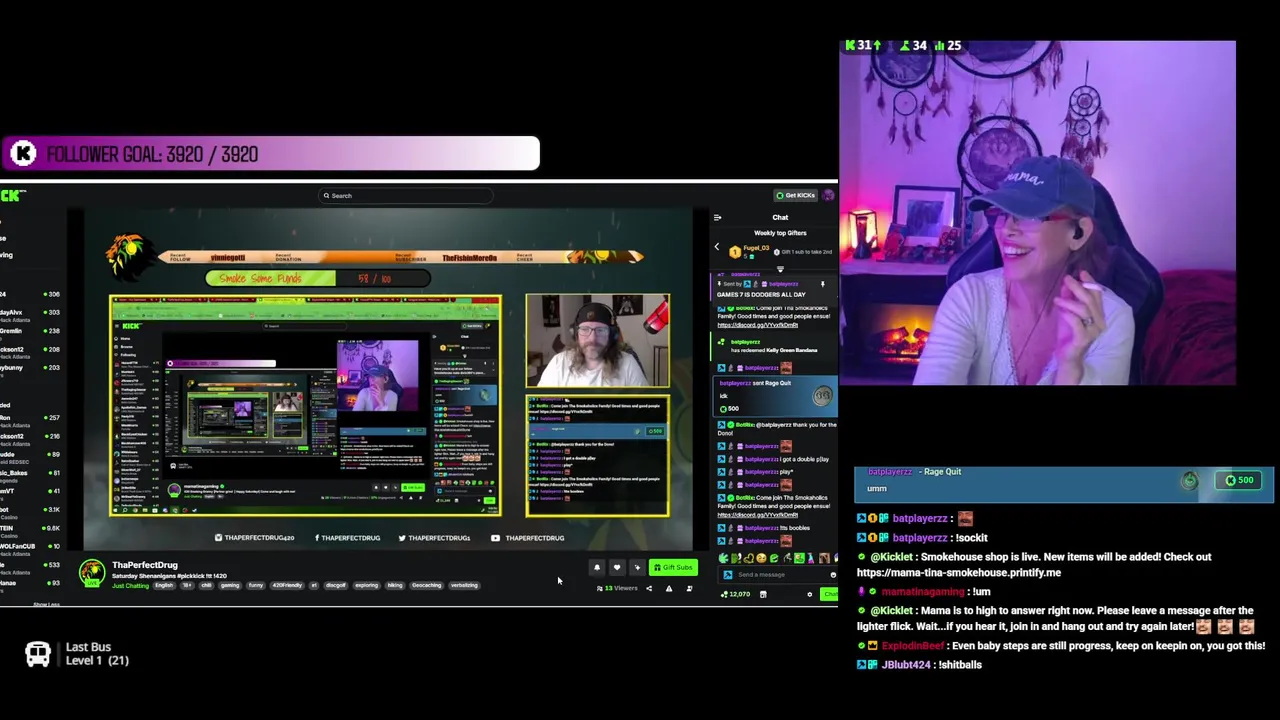Toggle the follow heart button

(617, 567)
